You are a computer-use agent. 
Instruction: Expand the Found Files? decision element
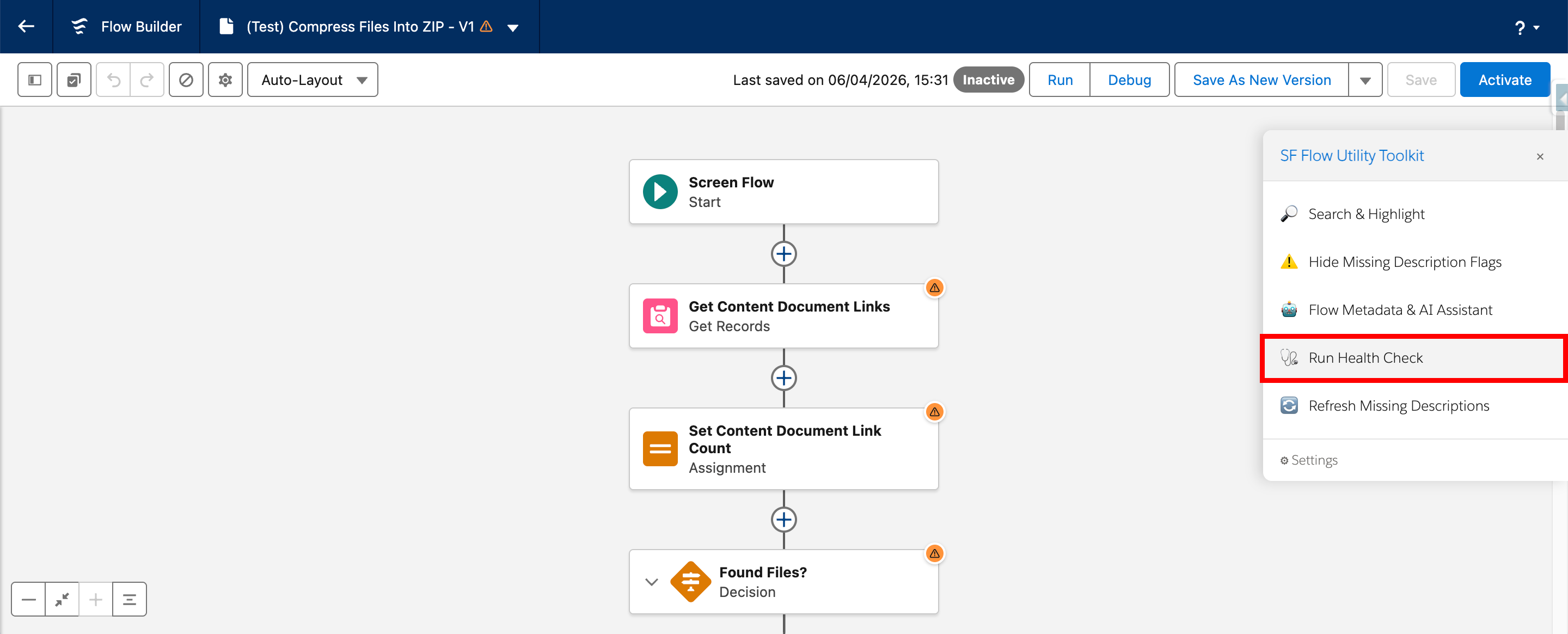(651, 582)
